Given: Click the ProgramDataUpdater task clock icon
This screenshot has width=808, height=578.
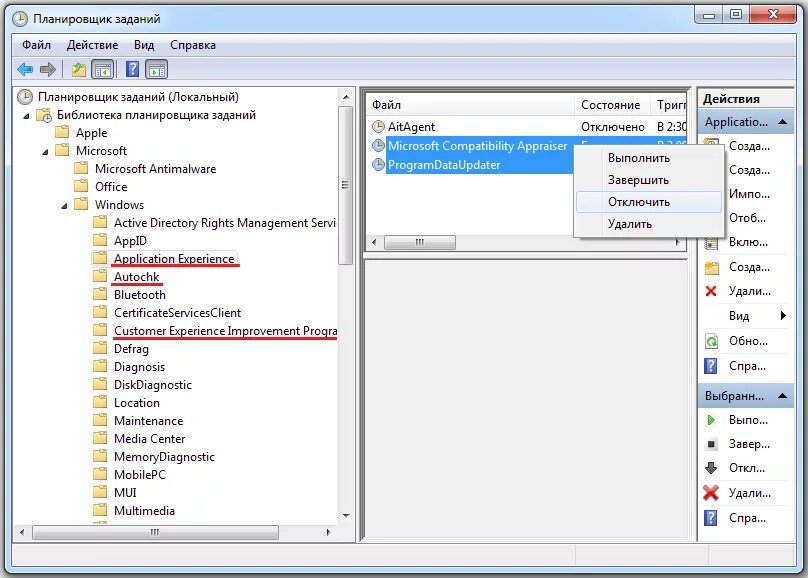Looking at the screenshot, I should [x=378, y=164].
